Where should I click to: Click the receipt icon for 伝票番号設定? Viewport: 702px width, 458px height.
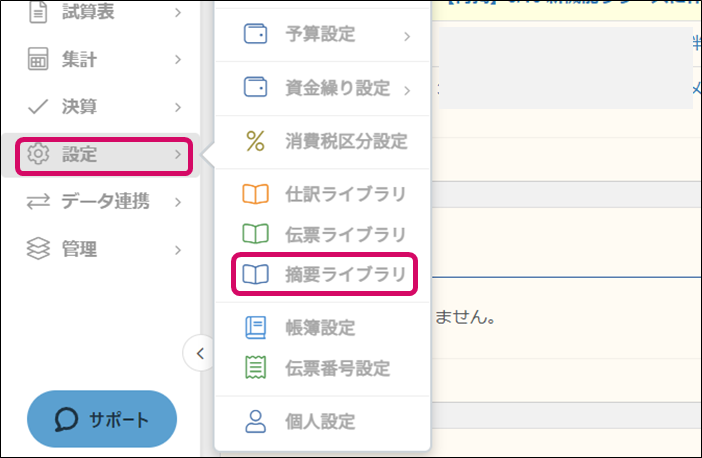256,368
